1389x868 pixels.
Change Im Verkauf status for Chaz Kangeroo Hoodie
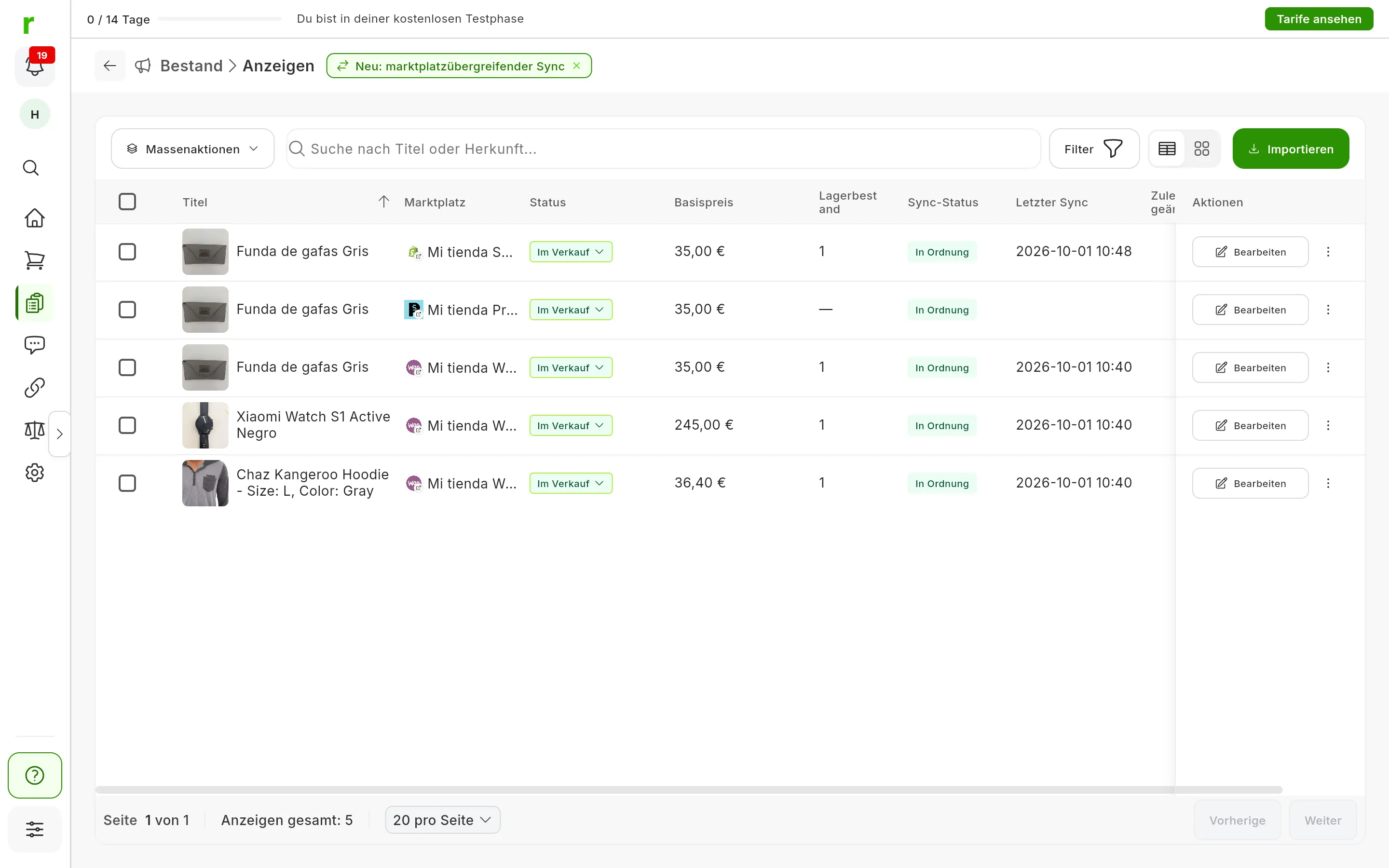571,483
